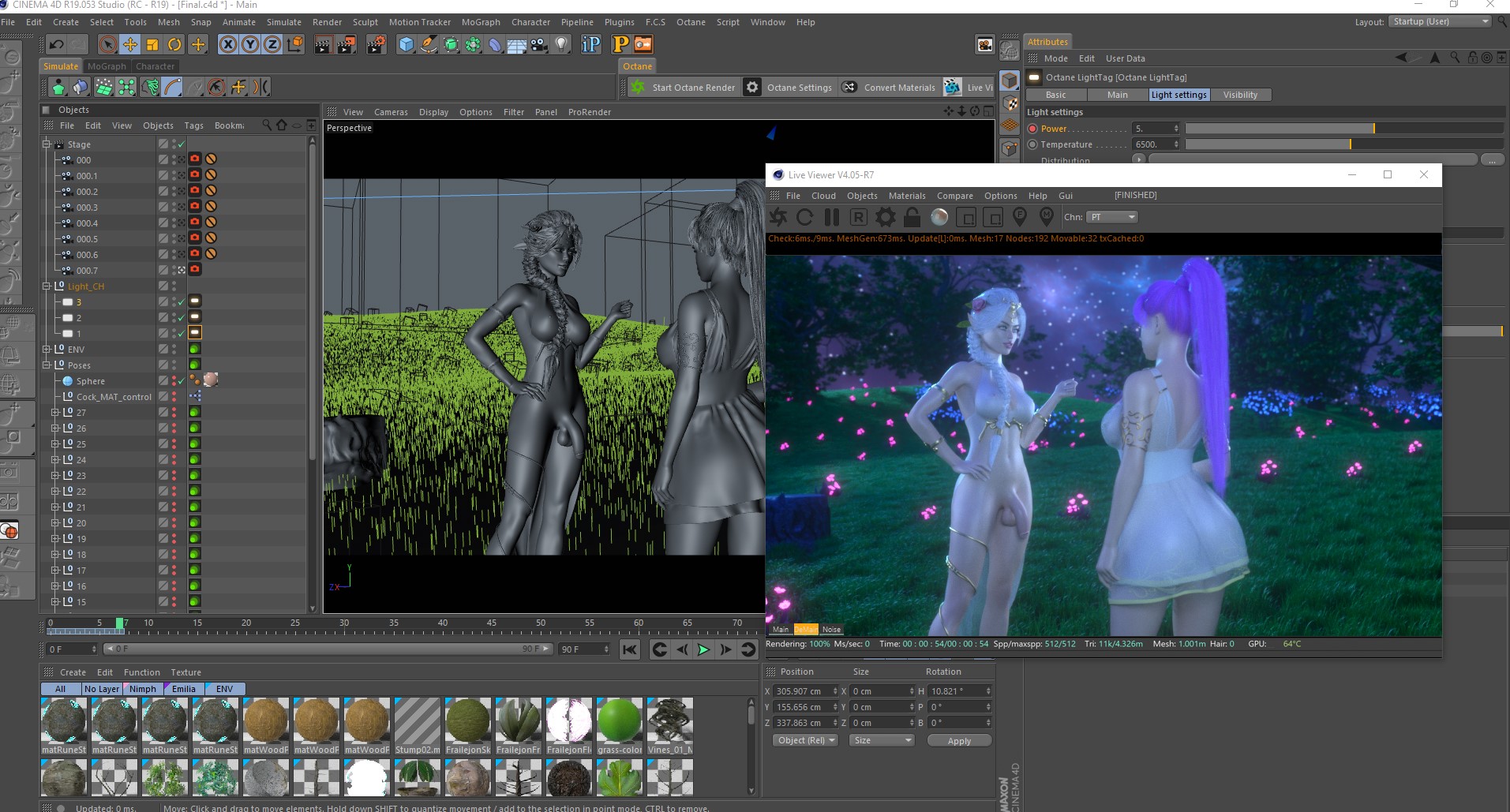Toggle Power animation radio dot

pyautogui.click(x=1032, y=129)
